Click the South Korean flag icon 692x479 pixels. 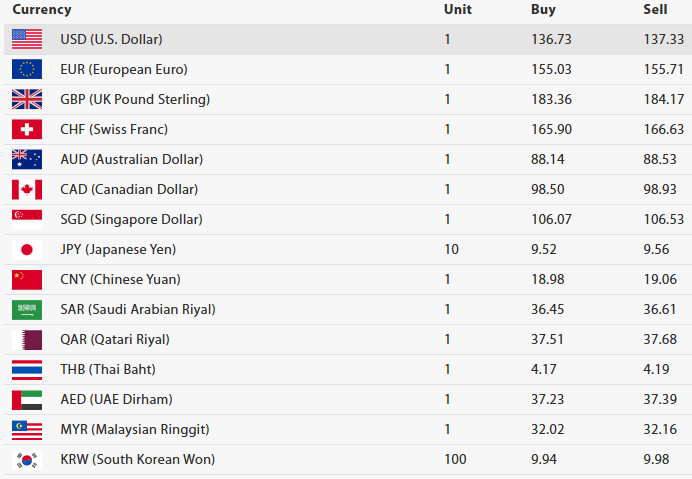(27, 460)
